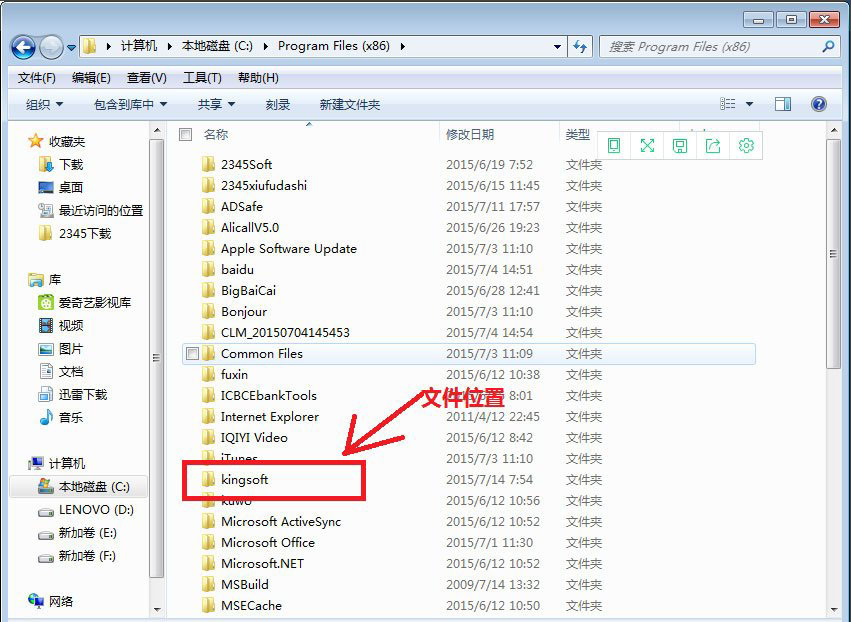The height and width of the screenshot is (622, 851).
Task: Click the Forward navigation arrow
Action: coord(51,48)
